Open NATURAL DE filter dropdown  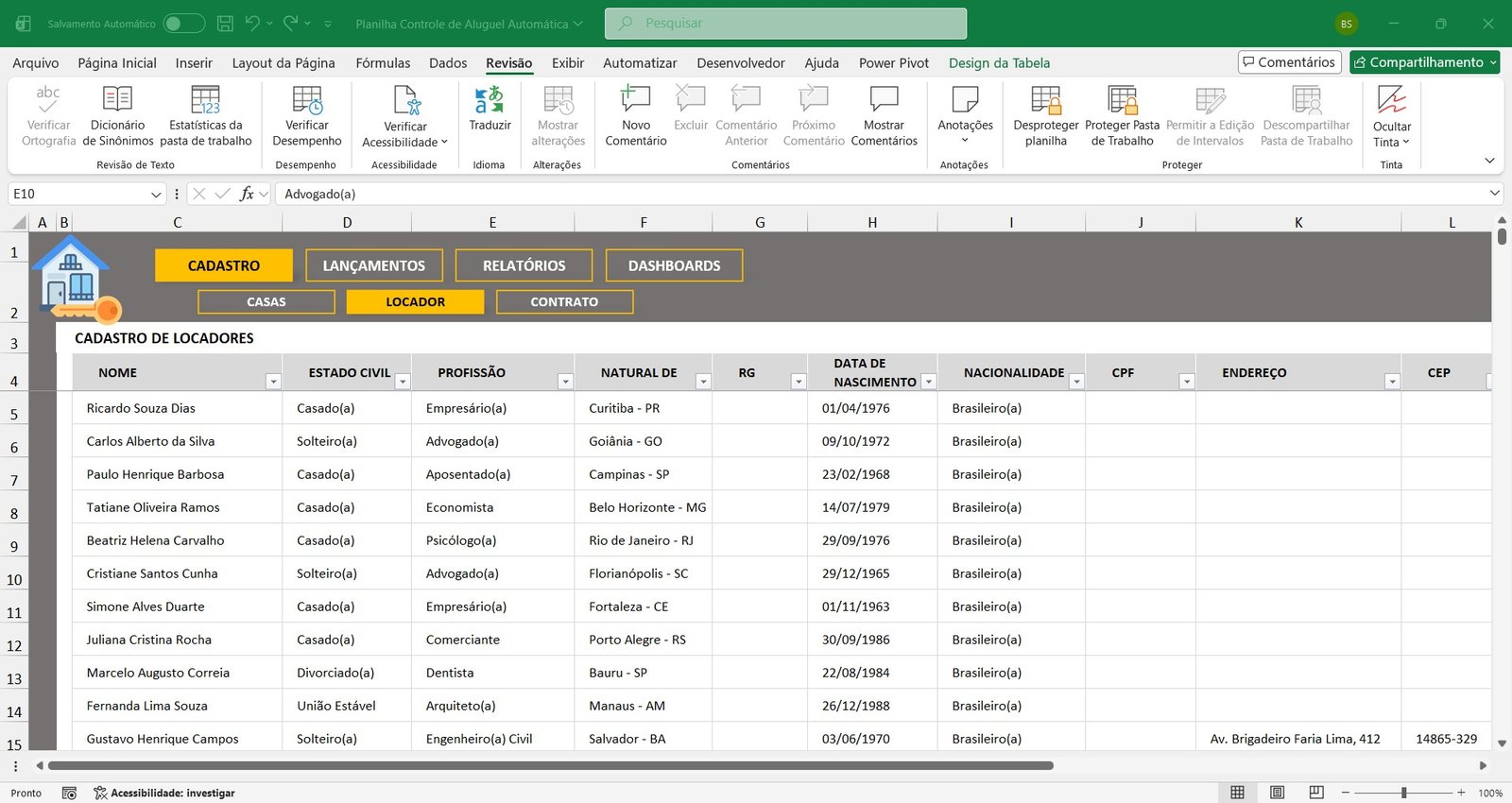[703, 382]
